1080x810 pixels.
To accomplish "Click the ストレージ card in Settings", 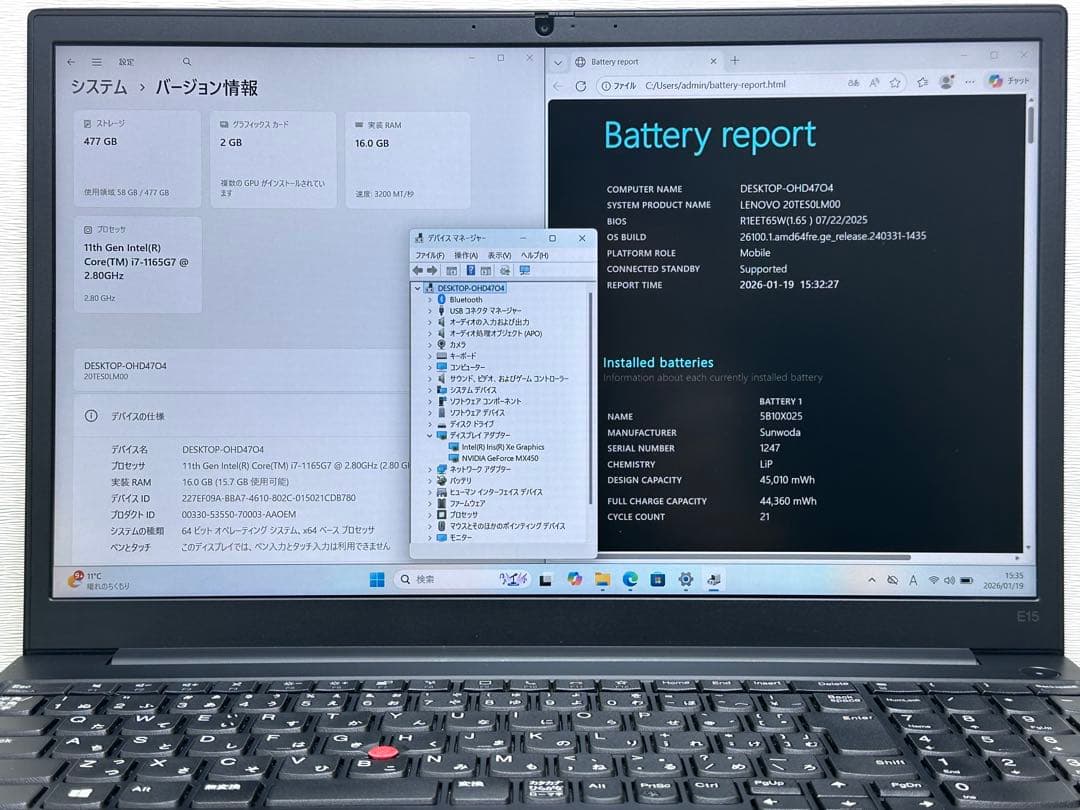I will click(137, 155).
